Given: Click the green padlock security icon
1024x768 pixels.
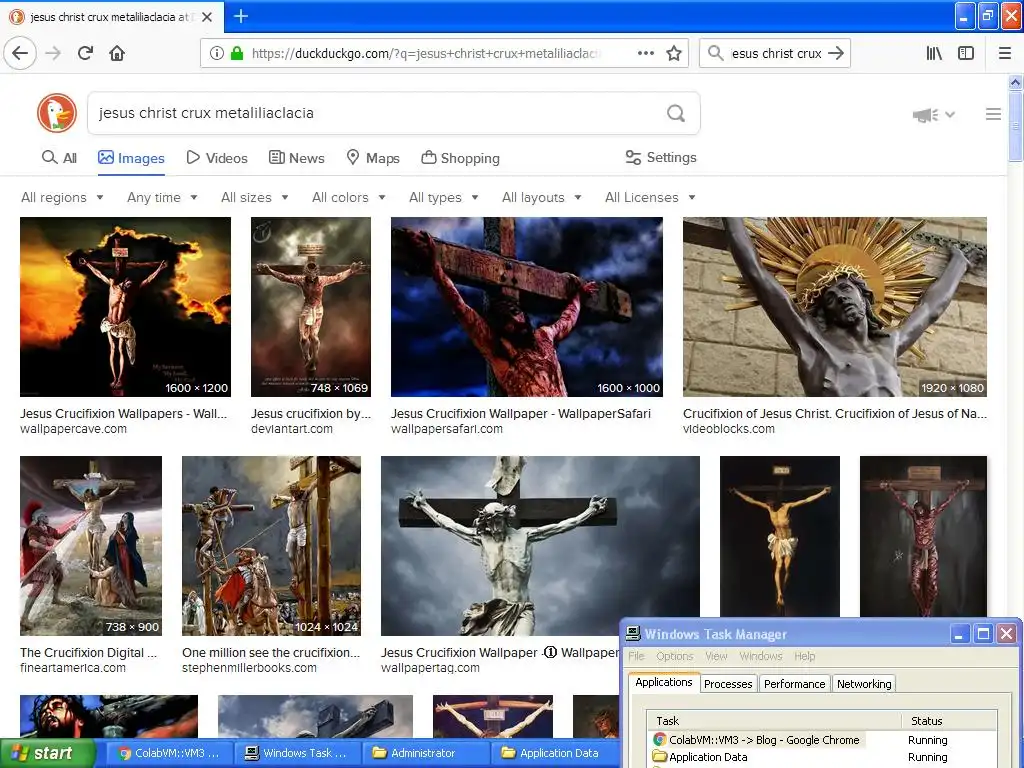Looking at the screenshot, I should pyautogui.click(x=237, y=53).
